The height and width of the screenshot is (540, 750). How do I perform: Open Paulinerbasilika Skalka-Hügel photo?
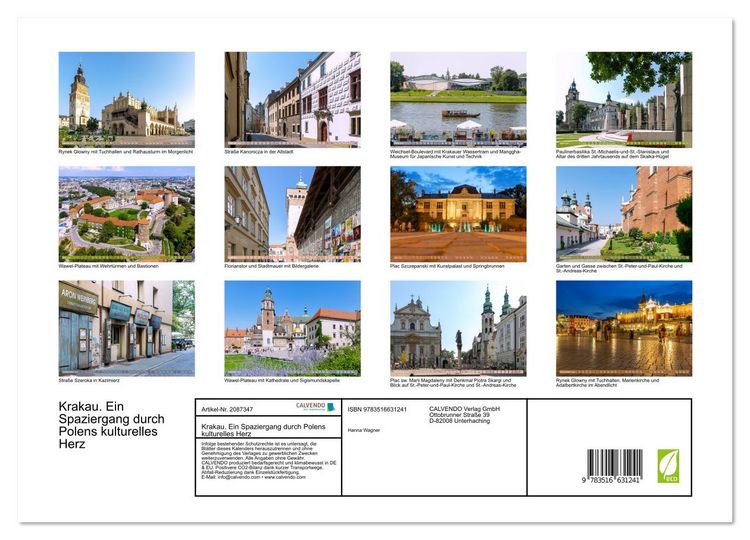tap(624, 99)
